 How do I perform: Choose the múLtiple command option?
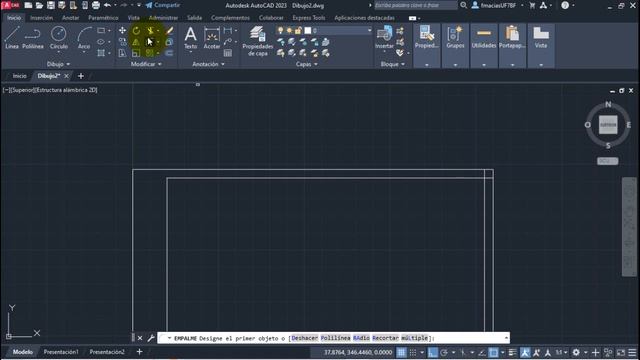pyautogui.click(x=415, y=338)
